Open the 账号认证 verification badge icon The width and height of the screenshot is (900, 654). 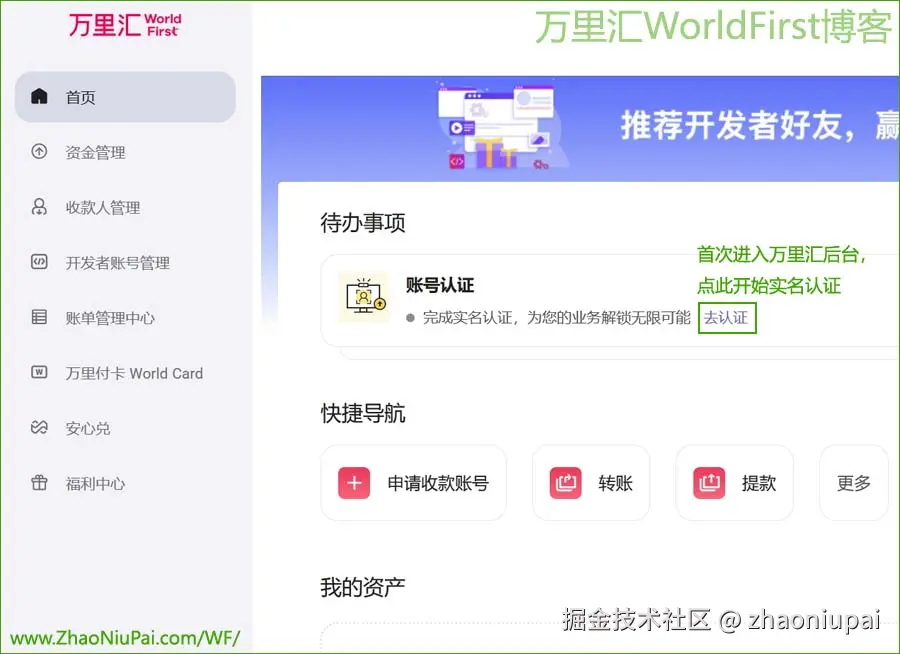pyautogui.click(x=364, y=297)
